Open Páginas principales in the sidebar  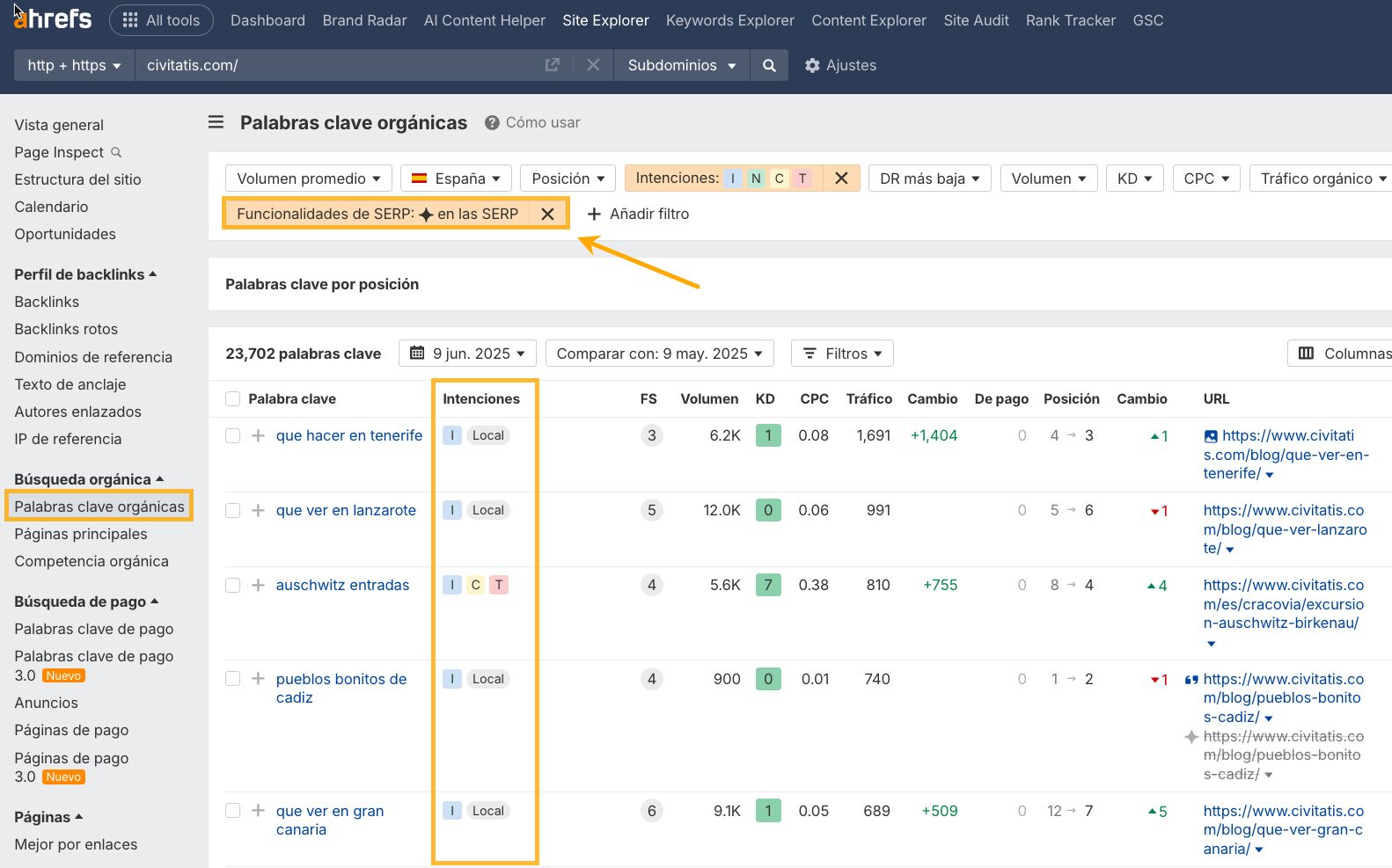(x=81, y=534)
